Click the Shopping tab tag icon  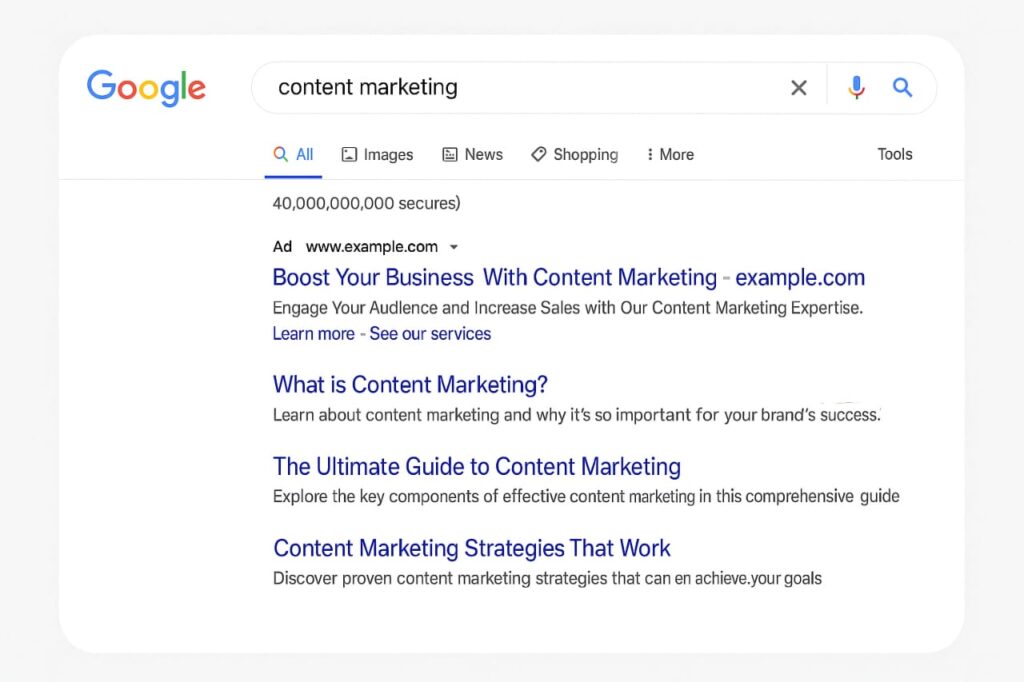tap(538, 154)
